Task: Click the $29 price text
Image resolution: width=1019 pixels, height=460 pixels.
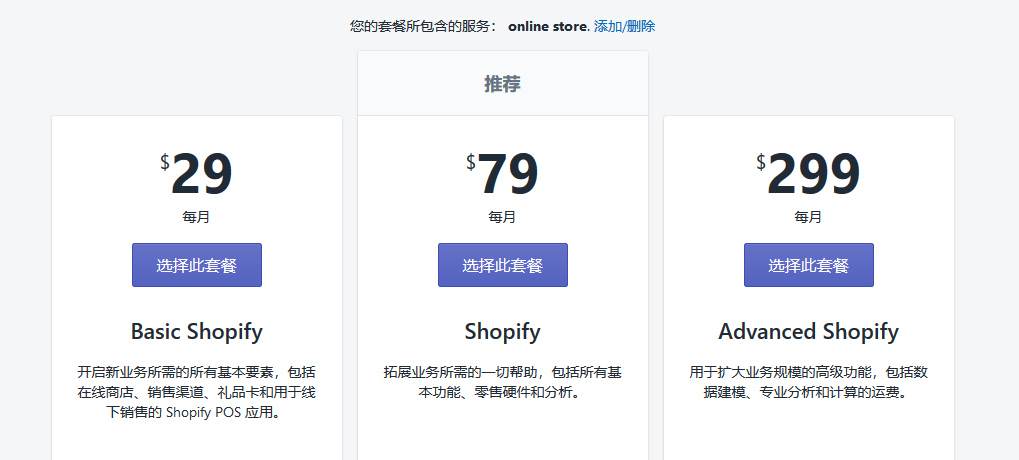Action: coord(196,174)
